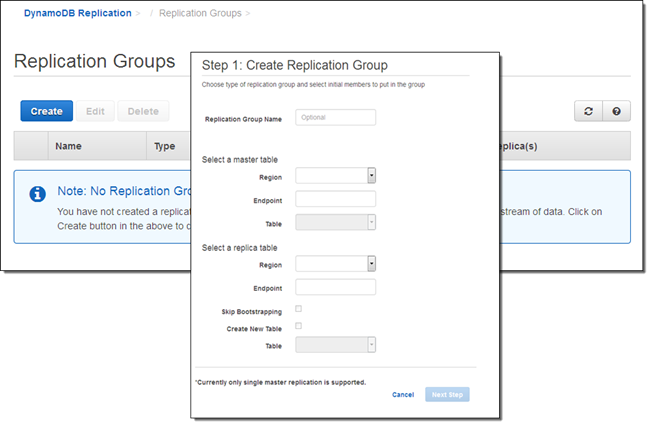The image size is (650, 432).
Task: Go to DynamoDB Replication breadcrumb
Action: coord(77,13)
